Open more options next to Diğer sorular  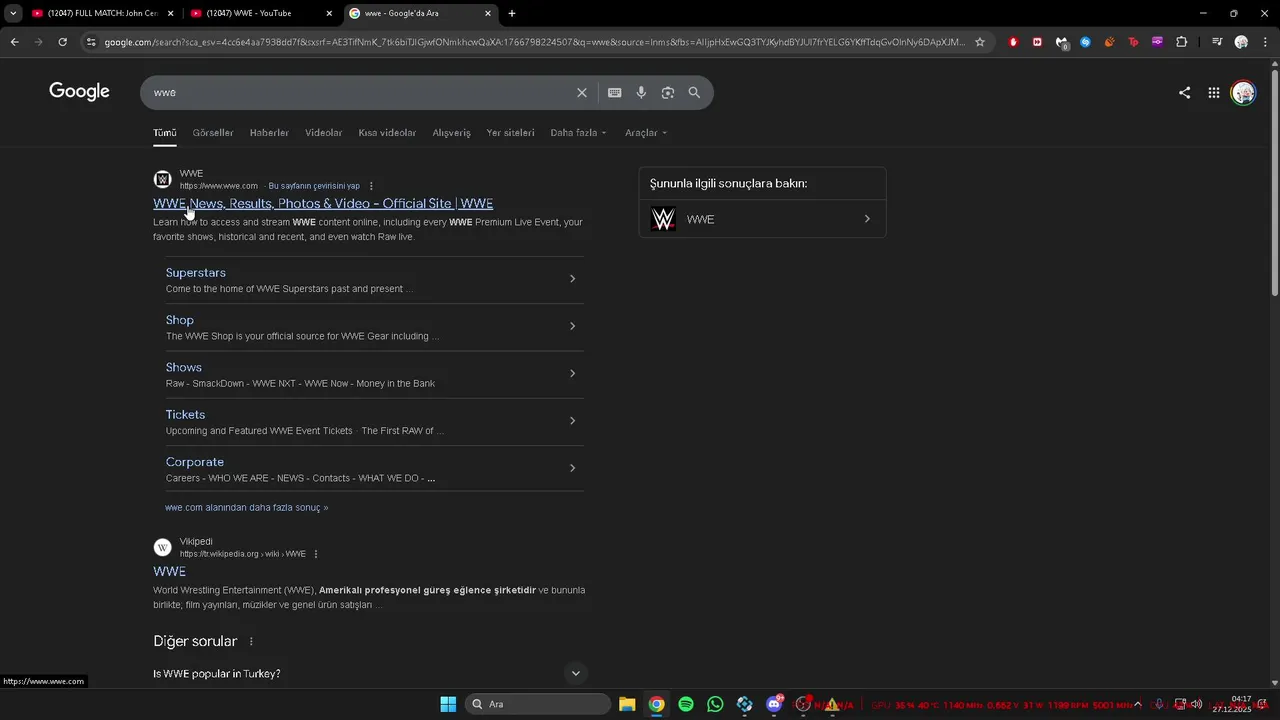tap(251, 642)
